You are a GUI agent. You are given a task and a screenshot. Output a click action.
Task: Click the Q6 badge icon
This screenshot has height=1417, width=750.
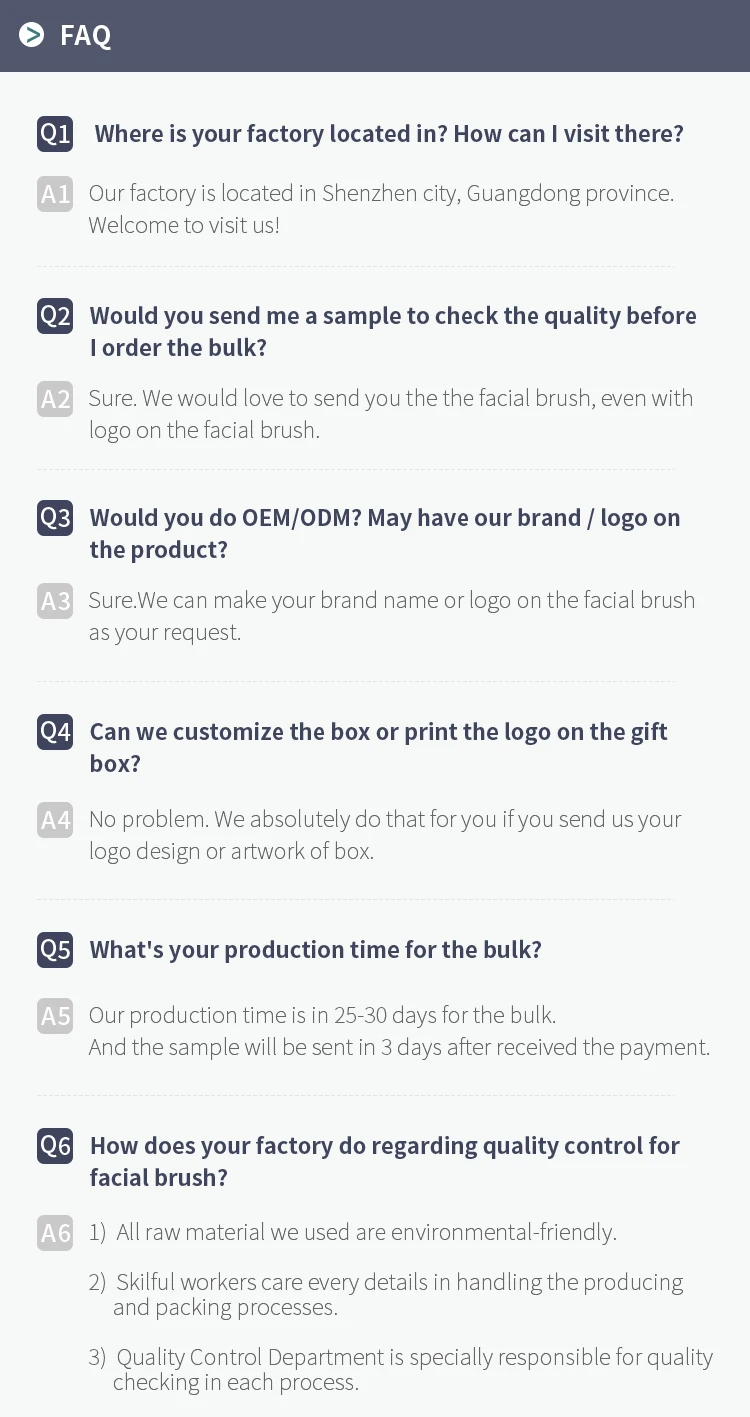point(55,1145)
